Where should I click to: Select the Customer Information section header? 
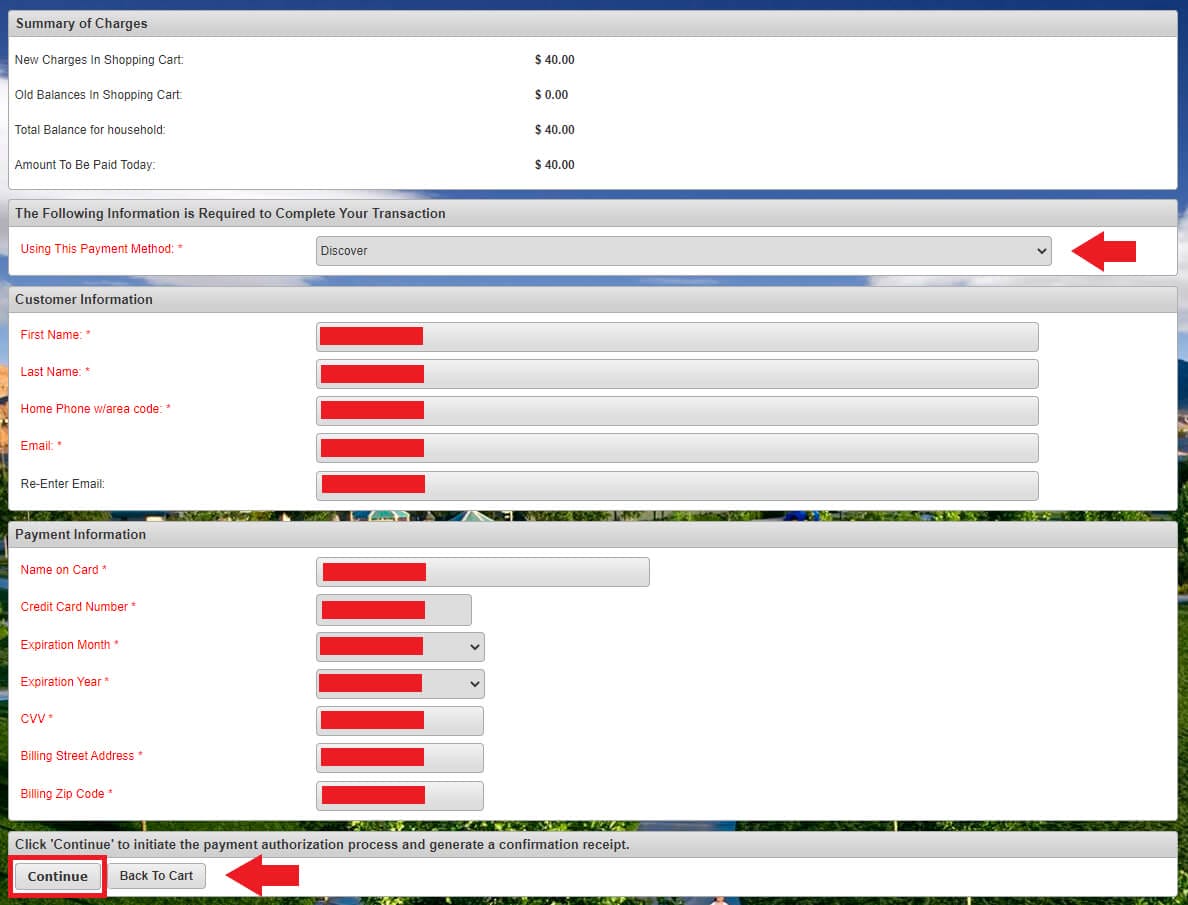pos(84,299)
